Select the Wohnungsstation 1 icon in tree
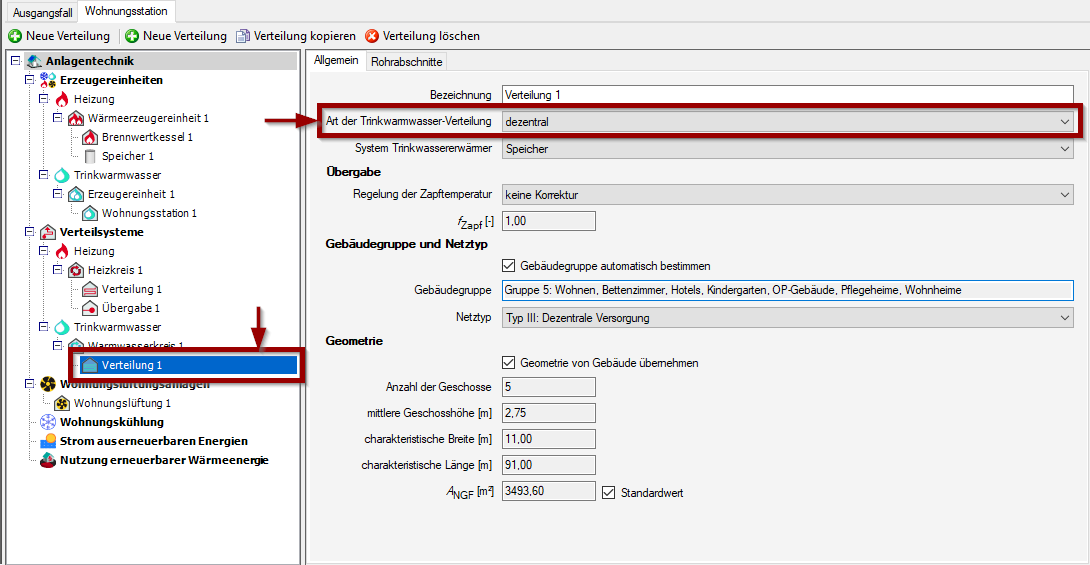1090x565 pixels. point(90,213)
